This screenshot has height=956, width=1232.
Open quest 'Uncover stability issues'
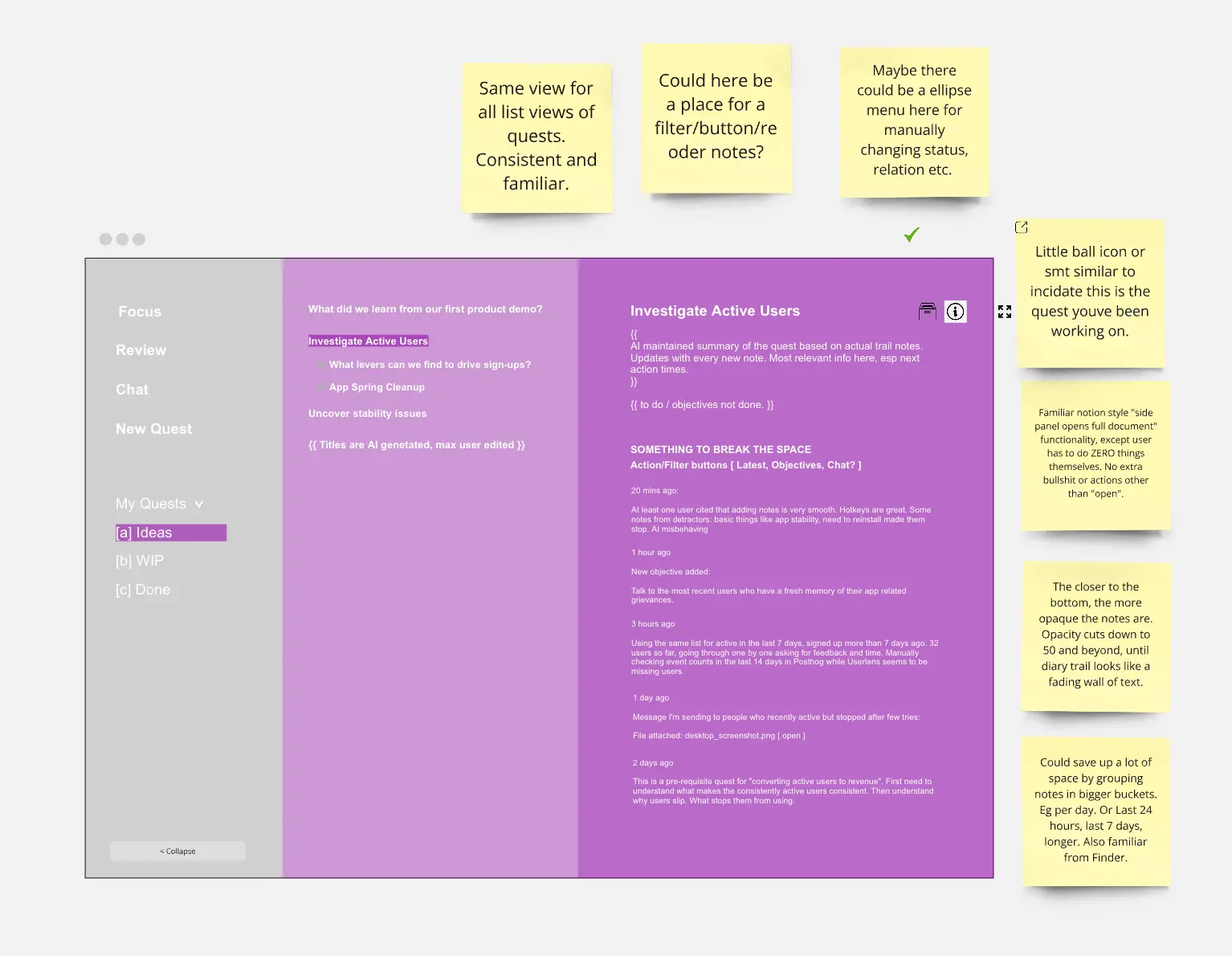click(368, 414)
